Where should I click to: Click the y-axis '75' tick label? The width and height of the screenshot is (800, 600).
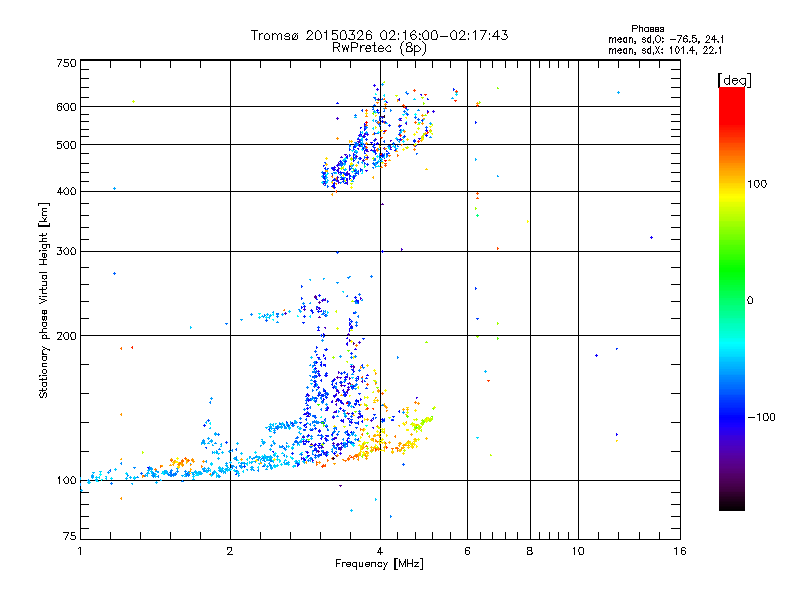click(70, 536)
